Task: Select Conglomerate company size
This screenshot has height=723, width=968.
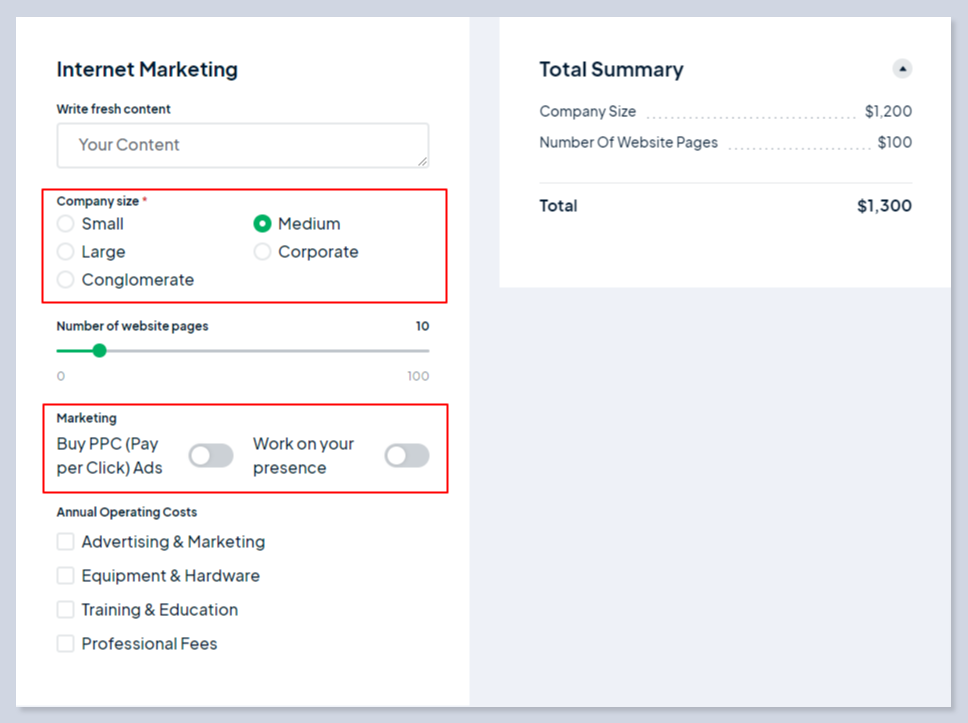Action: (x=66, y=280)
